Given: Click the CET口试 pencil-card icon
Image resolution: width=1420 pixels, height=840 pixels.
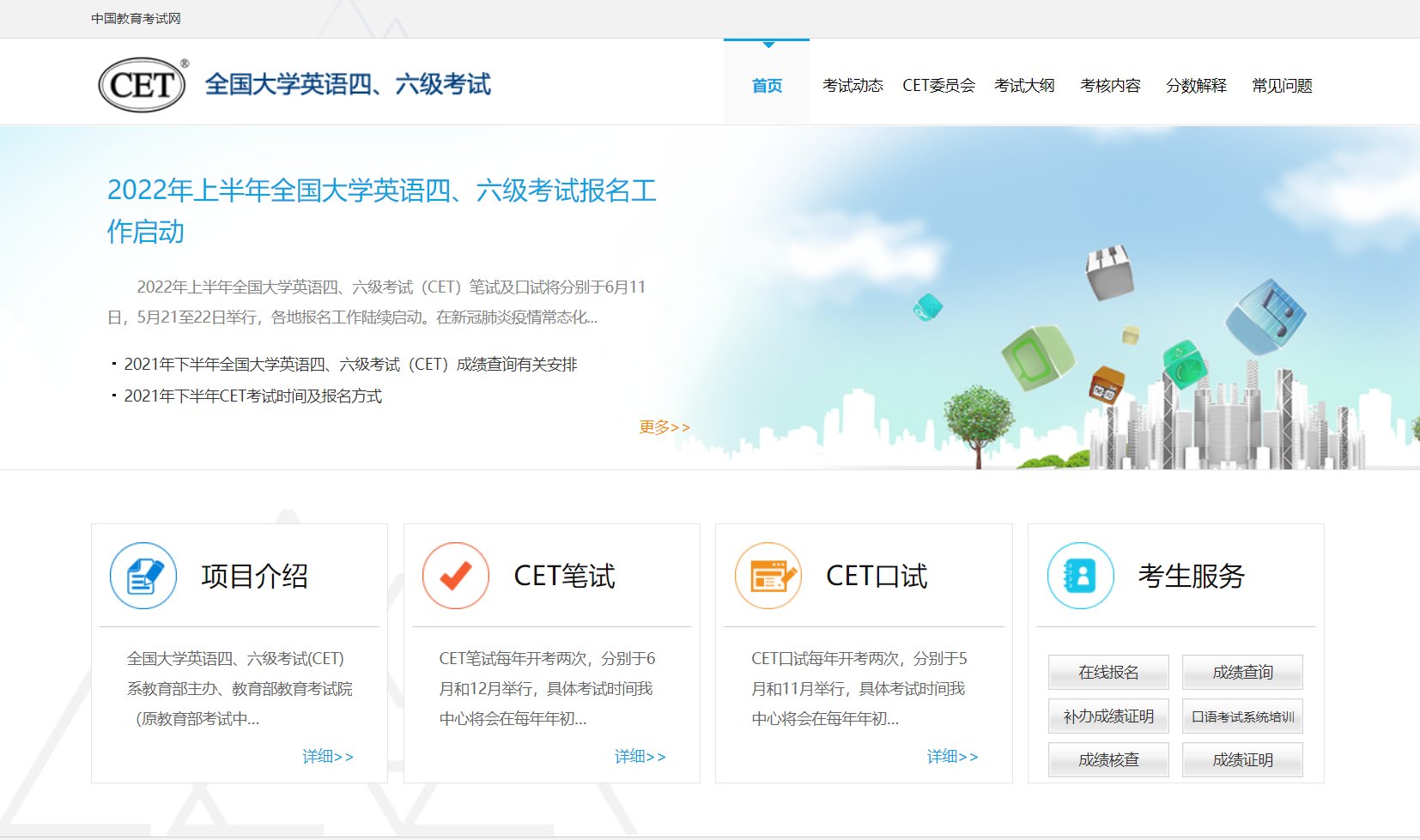Looking at the screenshot, I should tap(768, 576).
